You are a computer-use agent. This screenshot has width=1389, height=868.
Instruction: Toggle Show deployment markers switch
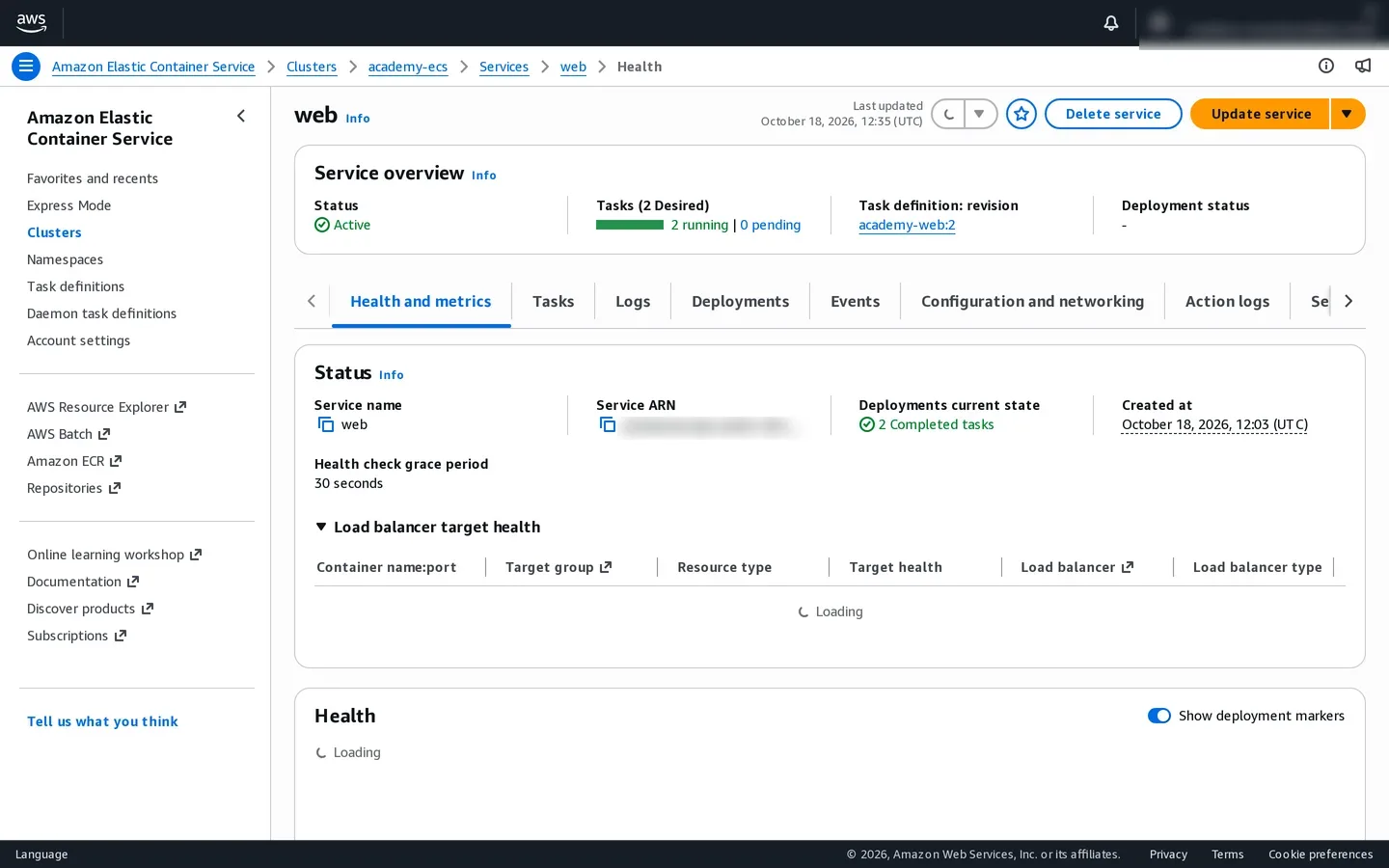point(1159,716)
